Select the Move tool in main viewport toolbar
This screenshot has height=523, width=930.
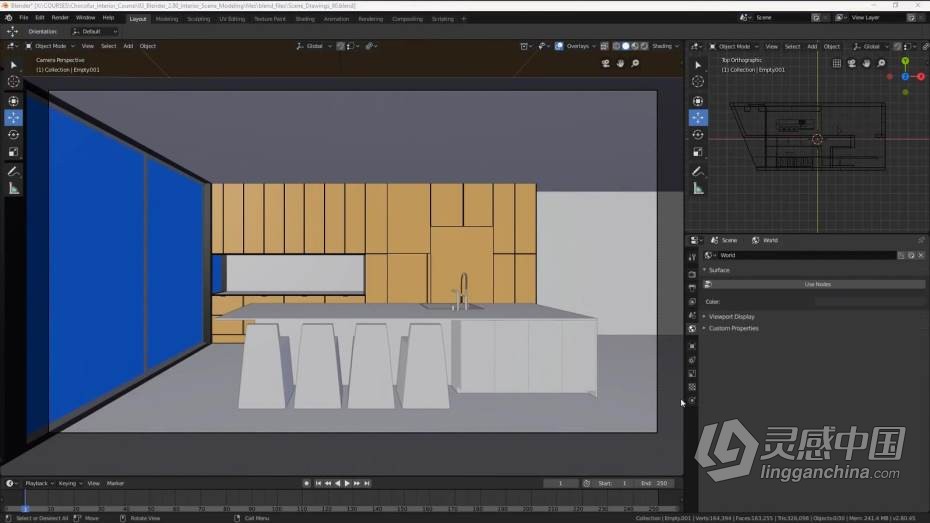(13, 117)
